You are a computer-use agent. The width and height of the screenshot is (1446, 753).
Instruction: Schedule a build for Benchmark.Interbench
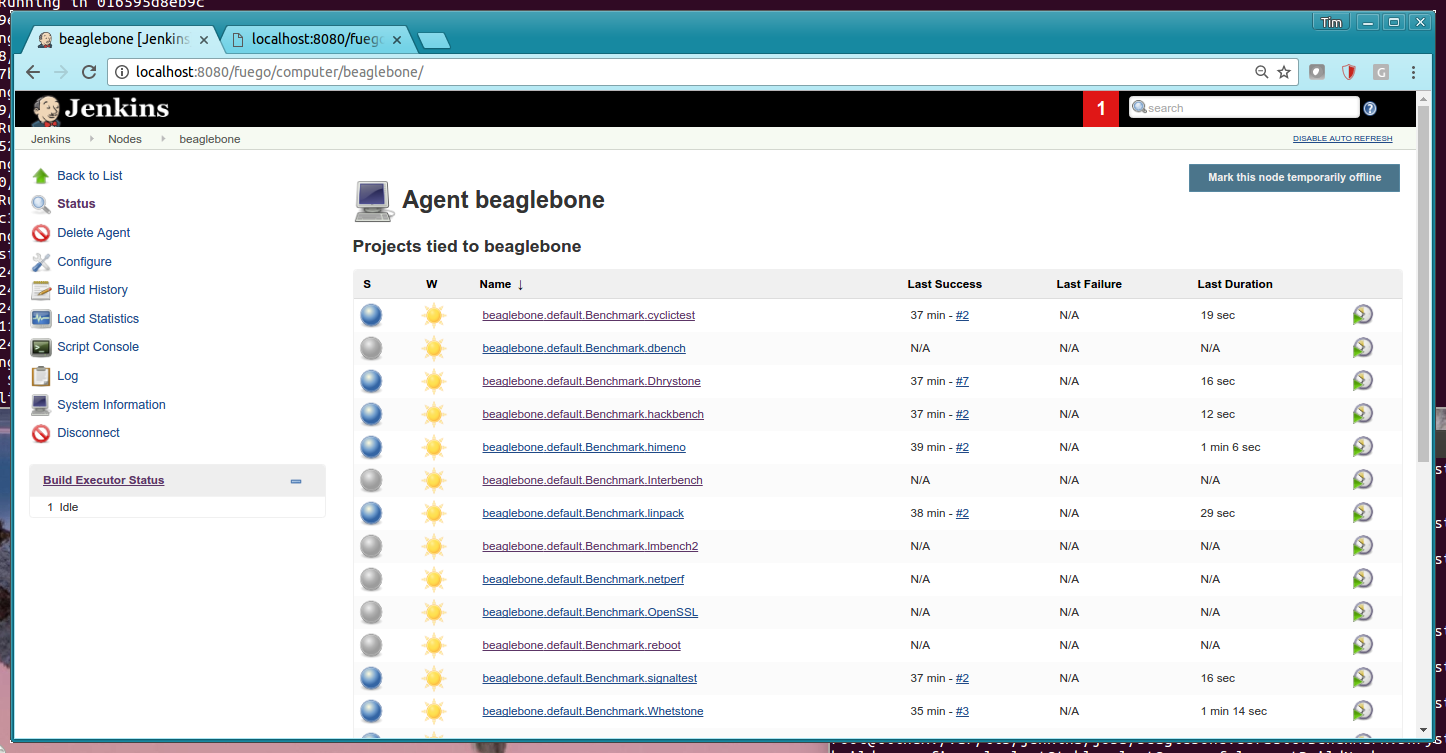pos(1362,480)
